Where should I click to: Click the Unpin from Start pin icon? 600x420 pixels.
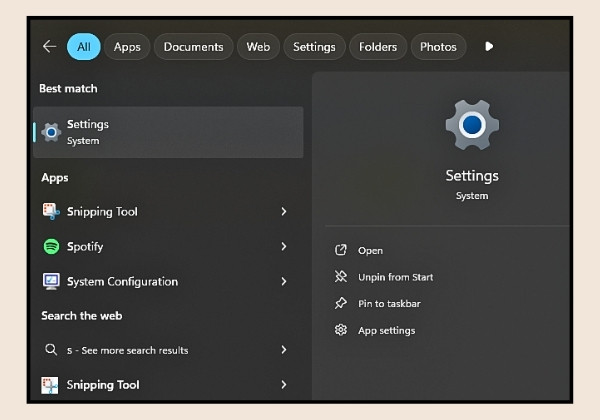pos(341,277)
